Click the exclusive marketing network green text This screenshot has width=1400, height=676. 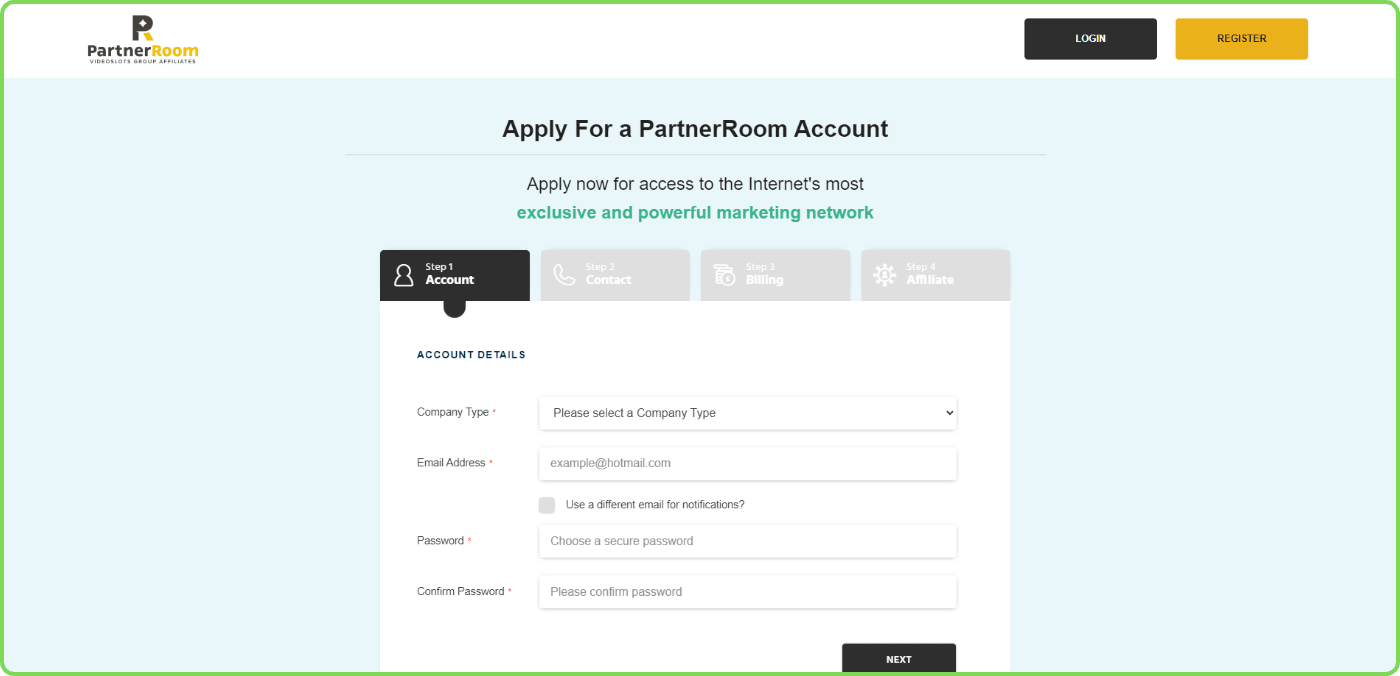tap(695, 212)
